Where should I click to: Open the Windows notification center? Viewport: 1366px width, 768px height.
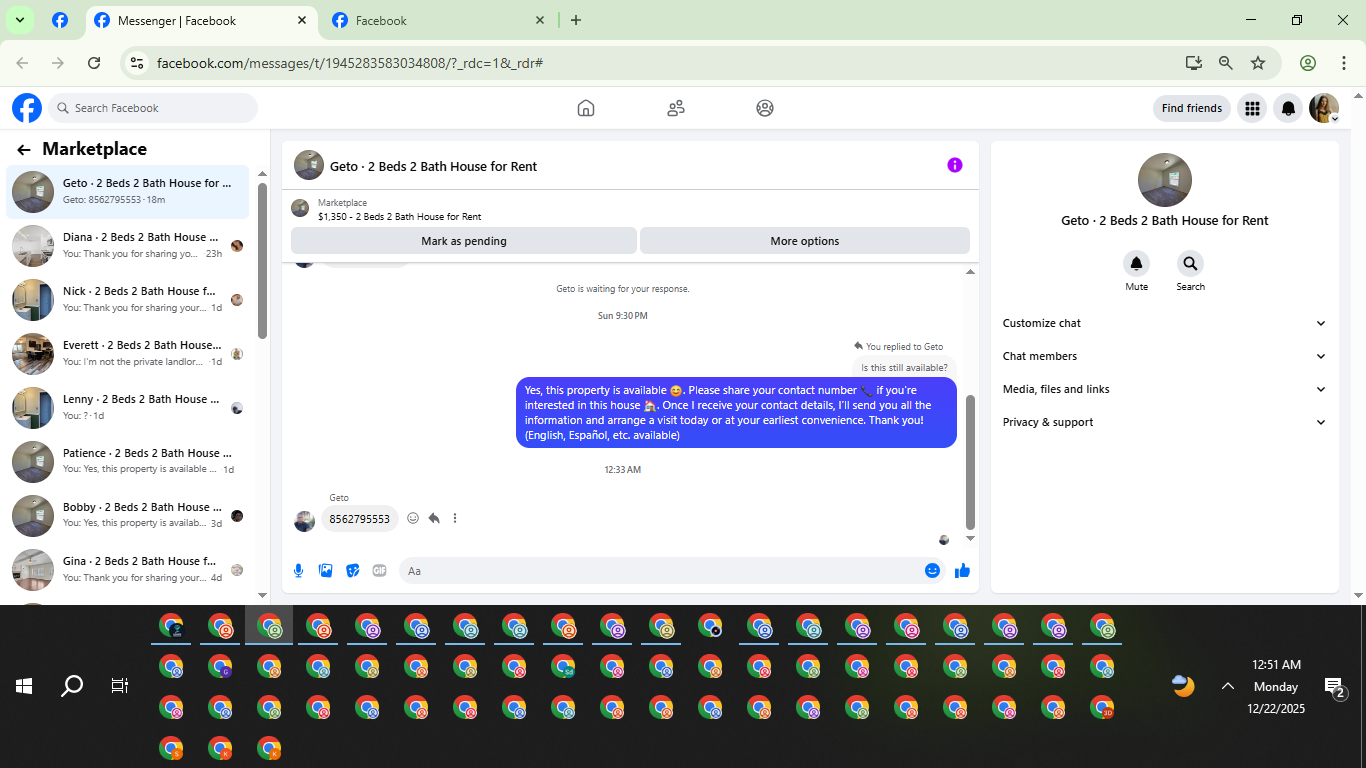point(1334,687)
